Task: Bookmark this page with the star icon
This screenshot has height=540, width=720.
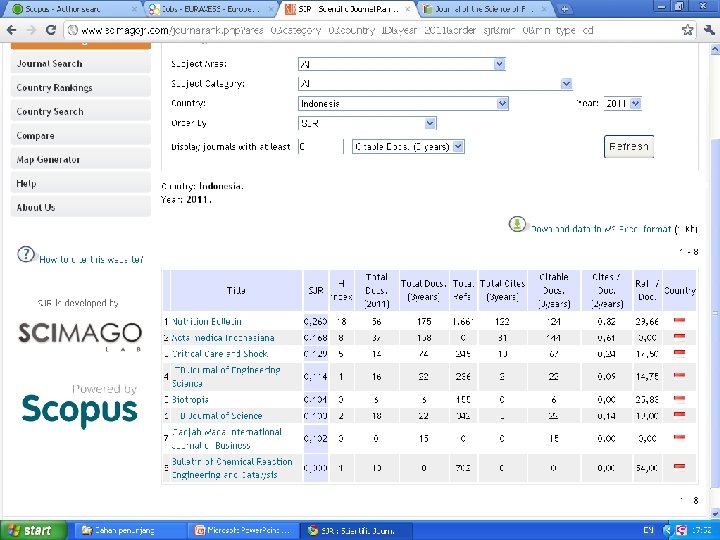Action: coord(687,30)
